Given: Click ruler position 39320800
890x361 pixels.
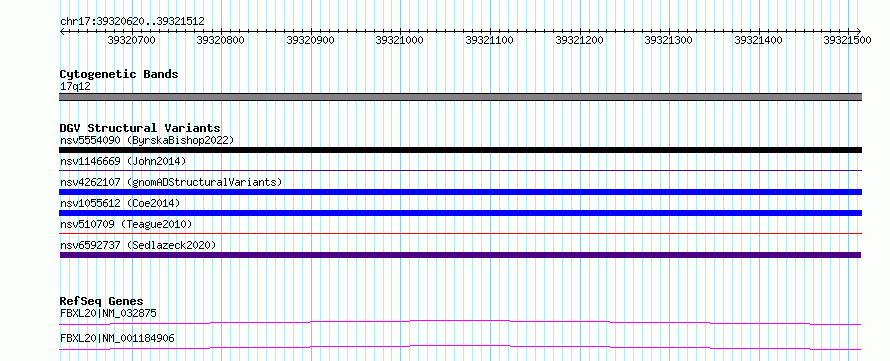Looking at the screenshot, I should 221,40.
